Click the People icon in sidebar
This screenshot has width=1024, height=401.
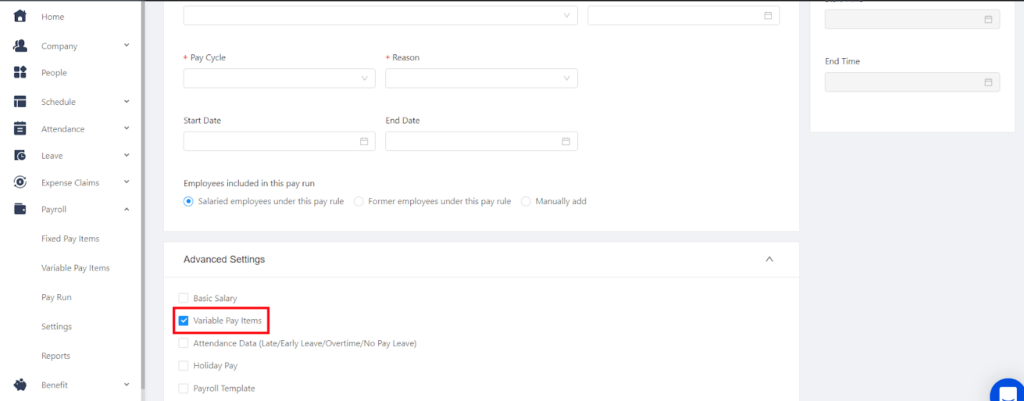pyautogui.click(x=20, y=73)
